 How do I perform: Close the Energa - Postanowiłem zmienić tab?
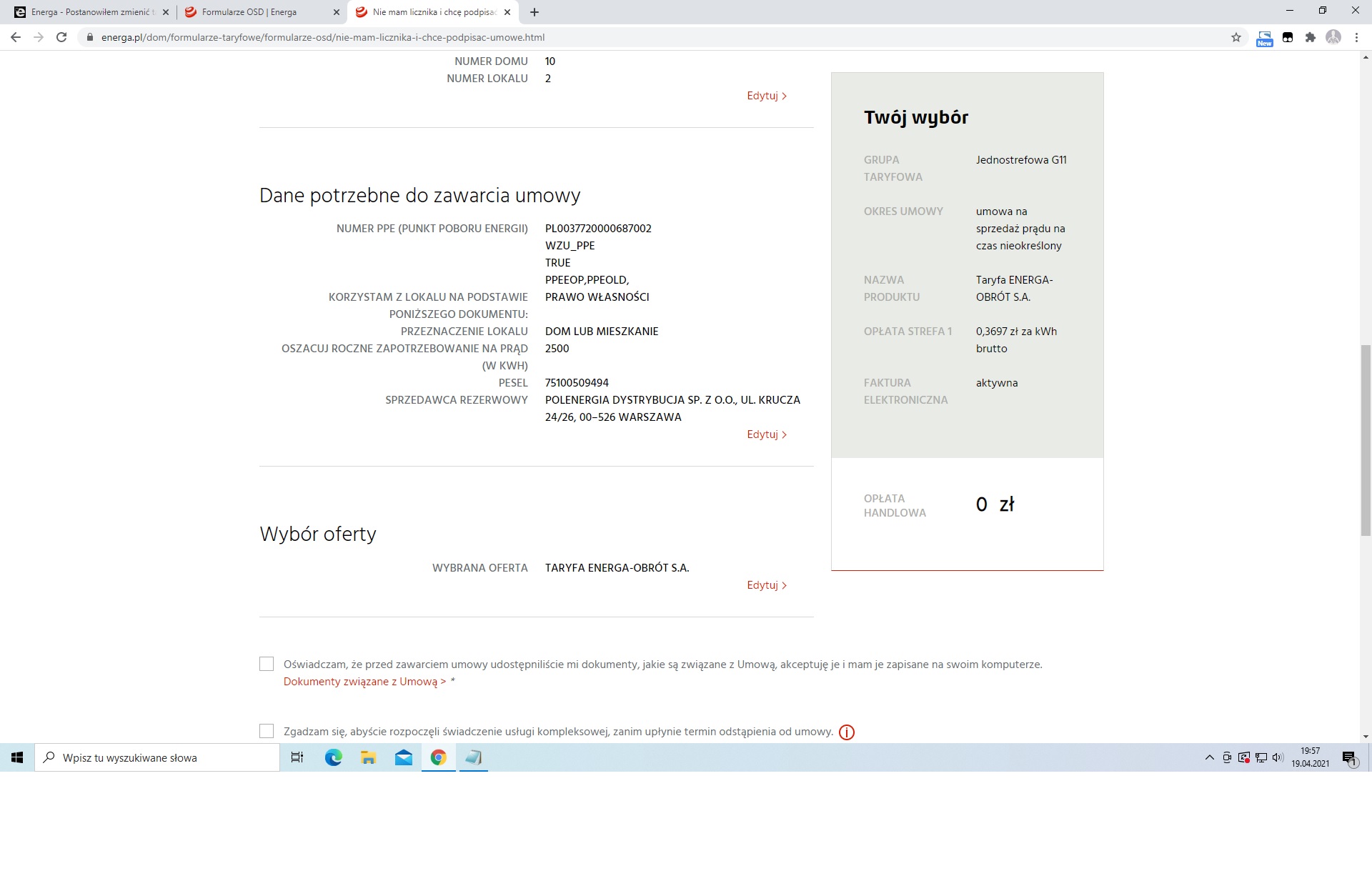165,12
